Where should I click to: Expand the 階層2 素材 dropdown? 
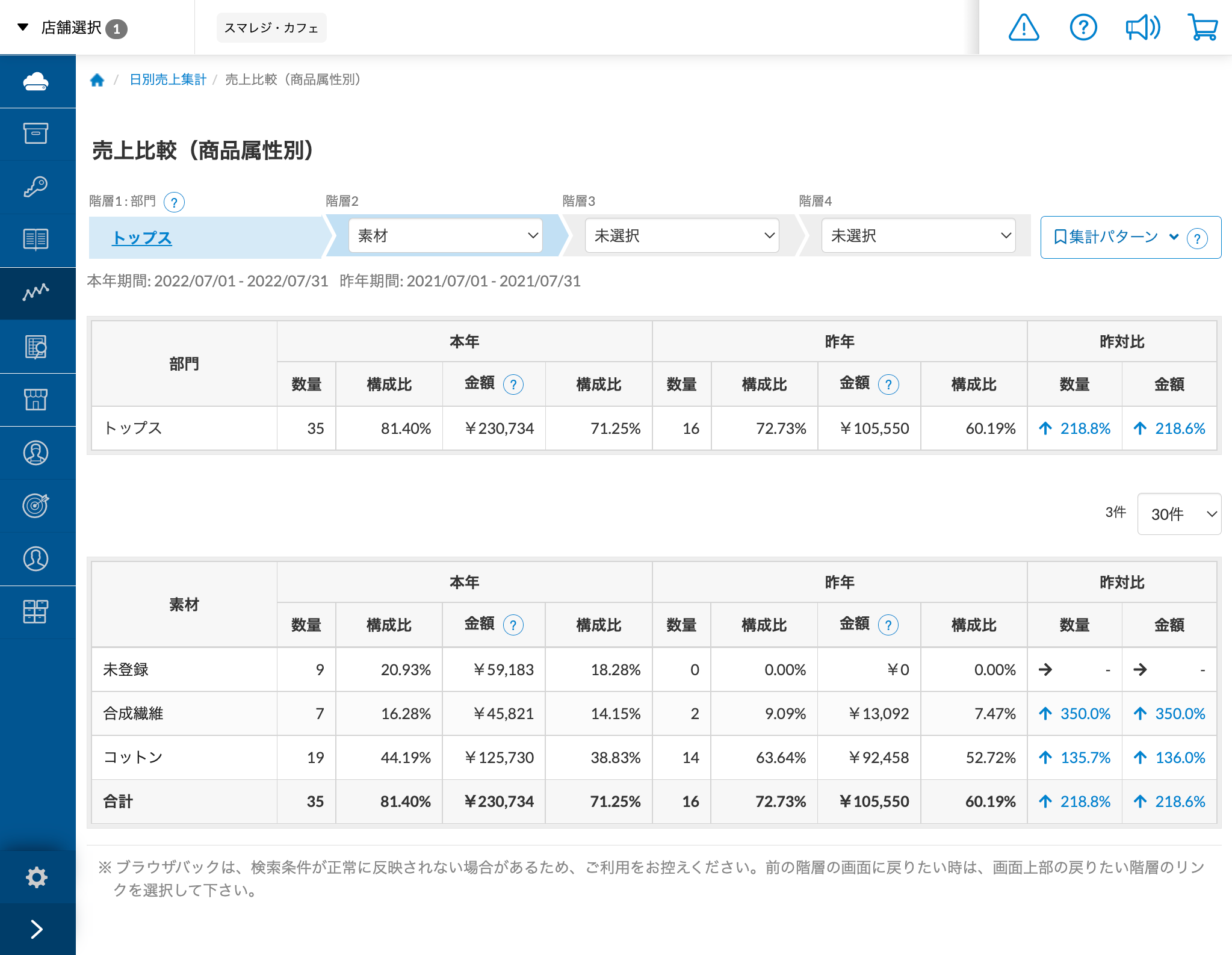point(445,236)
